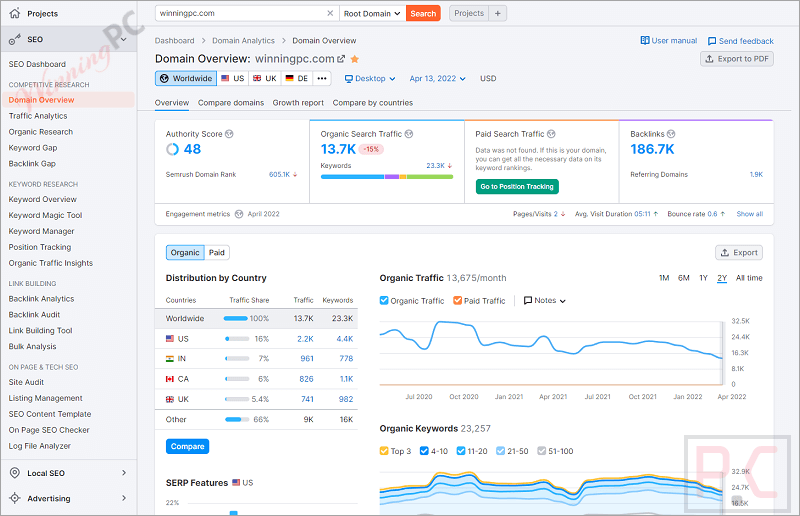Switch to the Growth report tab

click(x=298, y=103)
